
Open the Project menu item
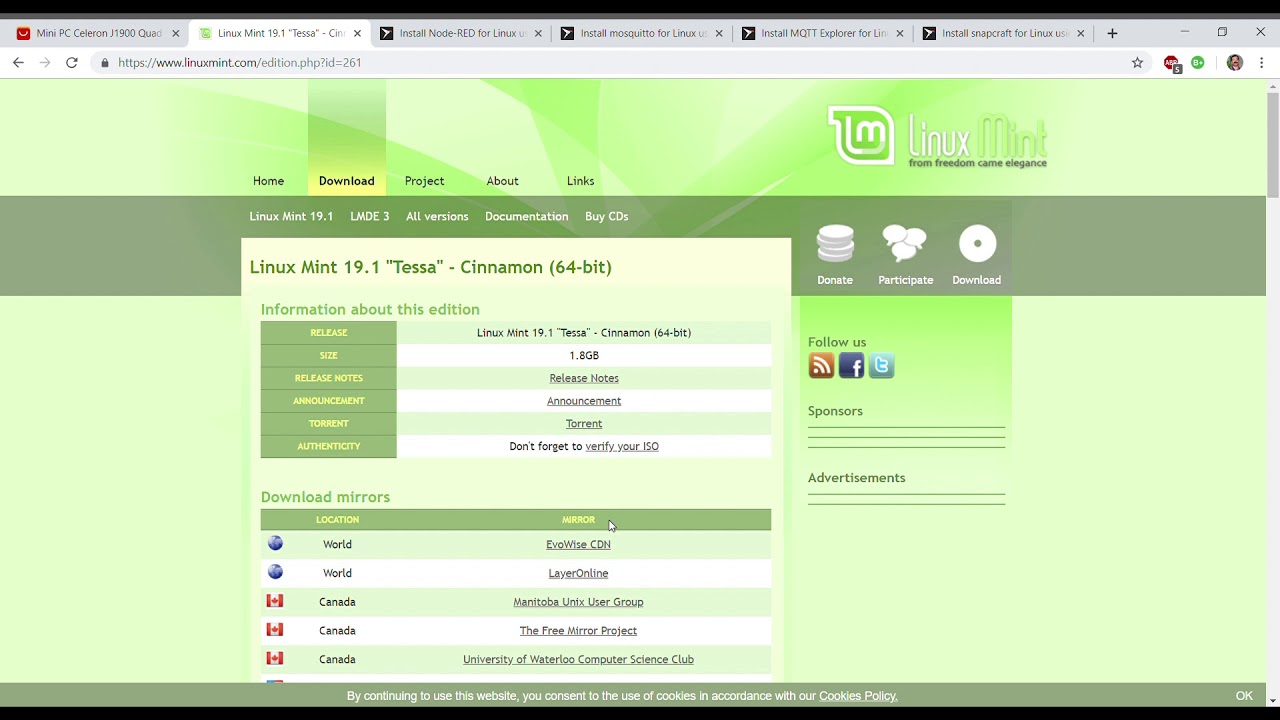point(424,181)
